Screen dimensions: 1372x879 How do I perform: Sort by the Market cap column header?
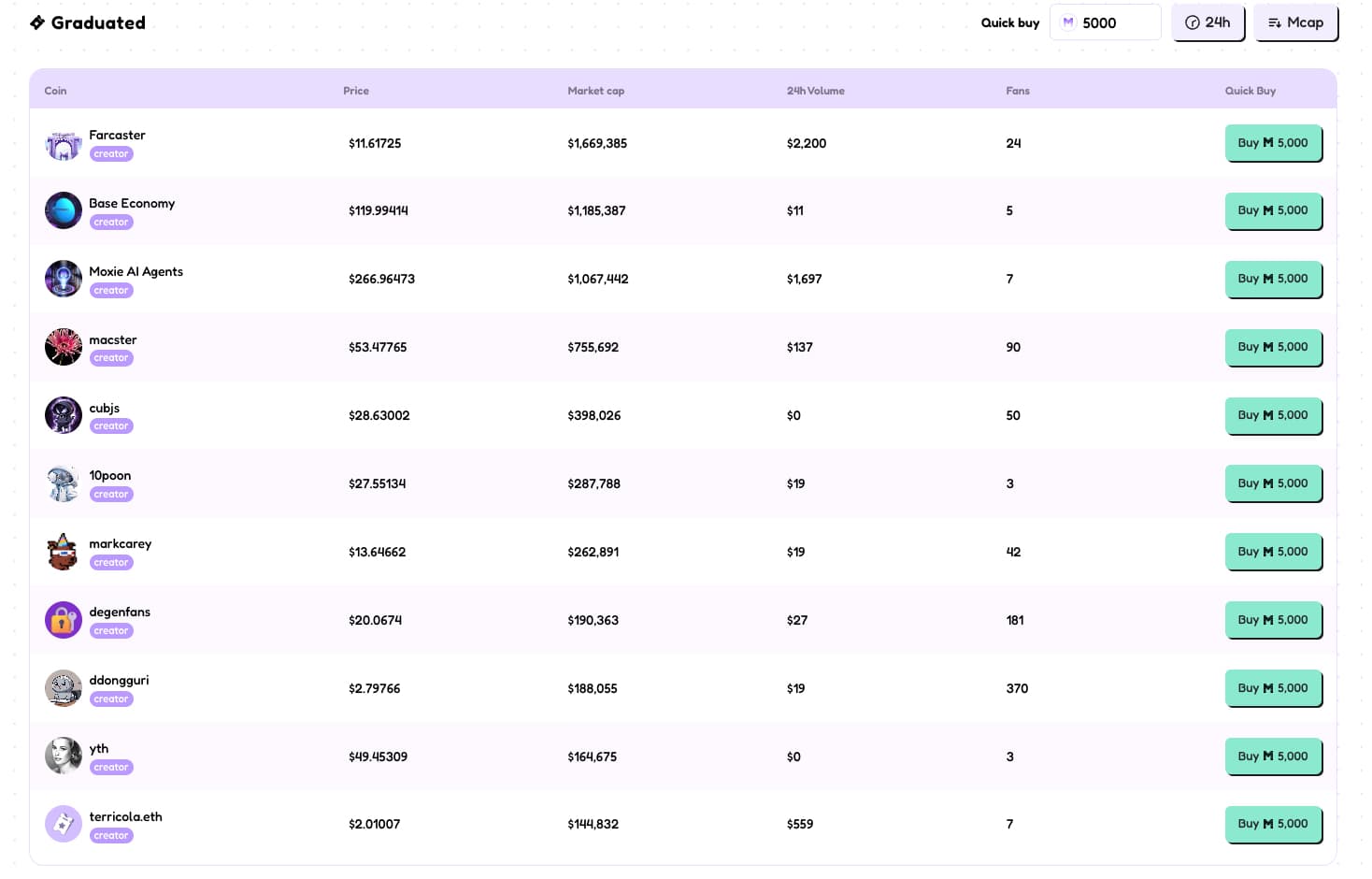(x=595, y=91)
